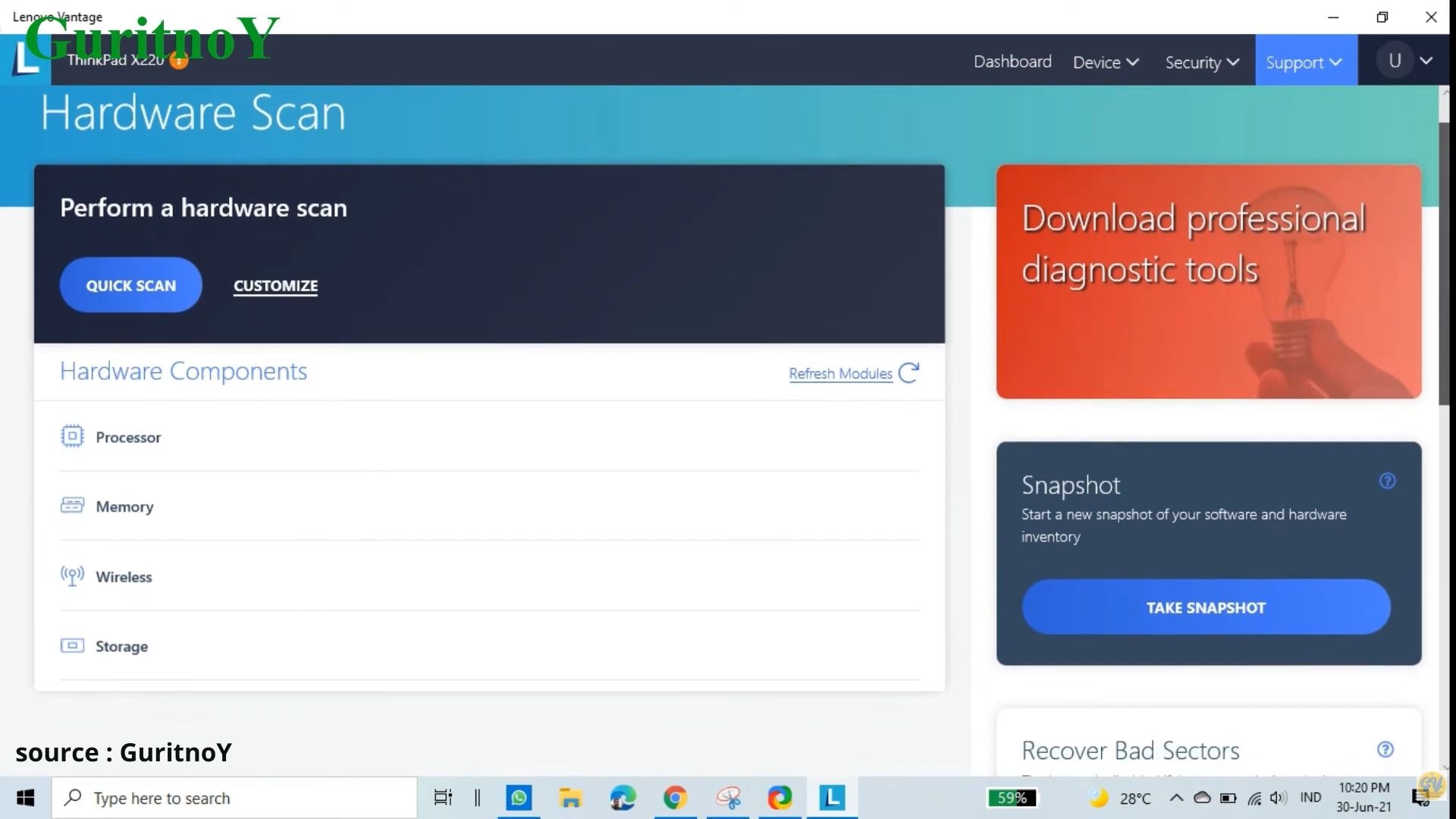The width and height of the screenshot is (1456, 819).
Task: Click the 28°C weather widget
Action: click(x=1120, y=799)
